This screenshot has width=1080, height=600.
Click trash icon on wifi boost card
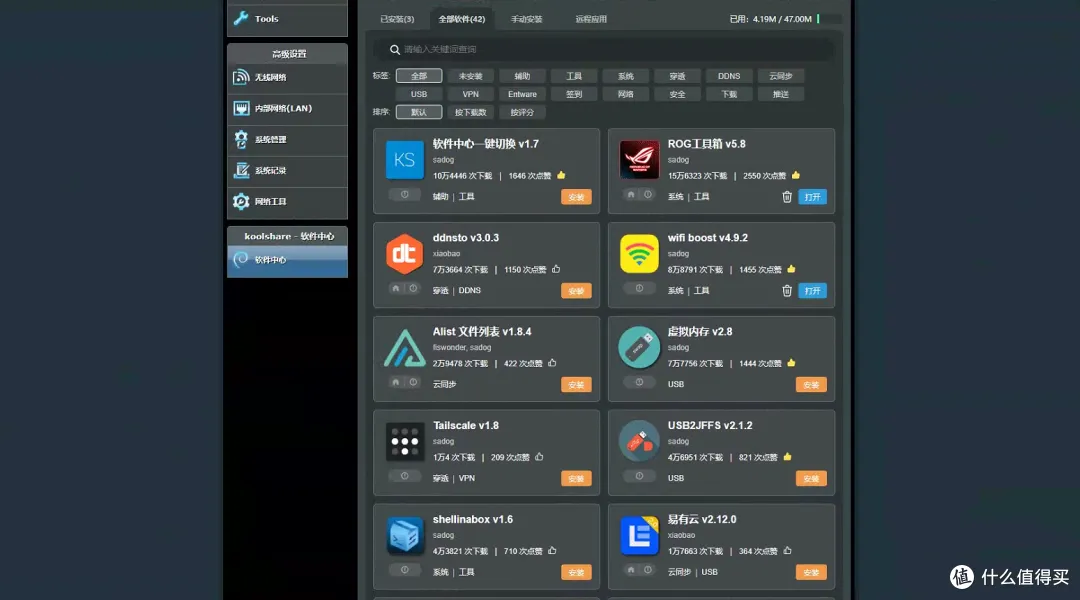point(787,291)
